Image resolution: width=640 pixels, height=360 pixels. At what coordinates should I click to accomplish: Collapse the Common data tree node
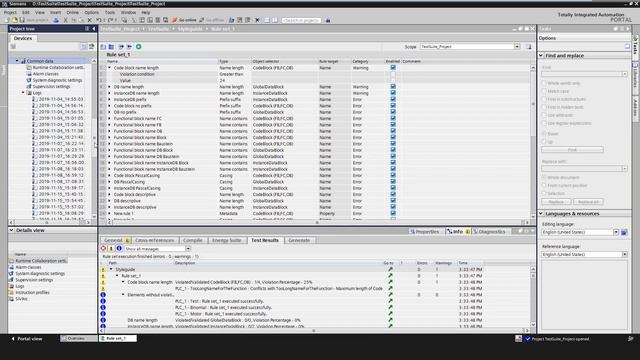pyautogui.click(x=17, y=61)
